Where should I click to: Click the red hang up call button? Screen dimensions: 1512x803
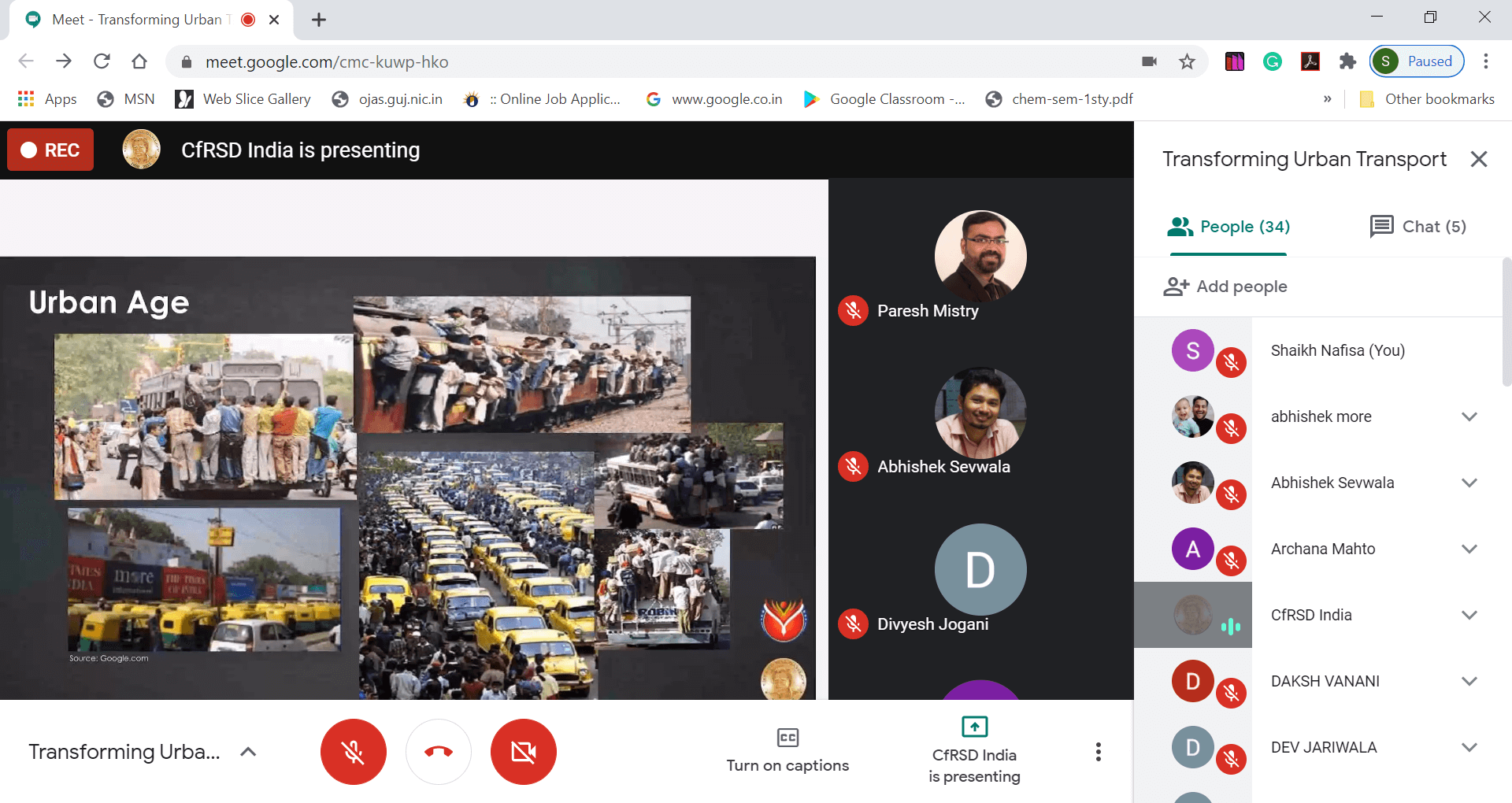[x=439, y=752]
